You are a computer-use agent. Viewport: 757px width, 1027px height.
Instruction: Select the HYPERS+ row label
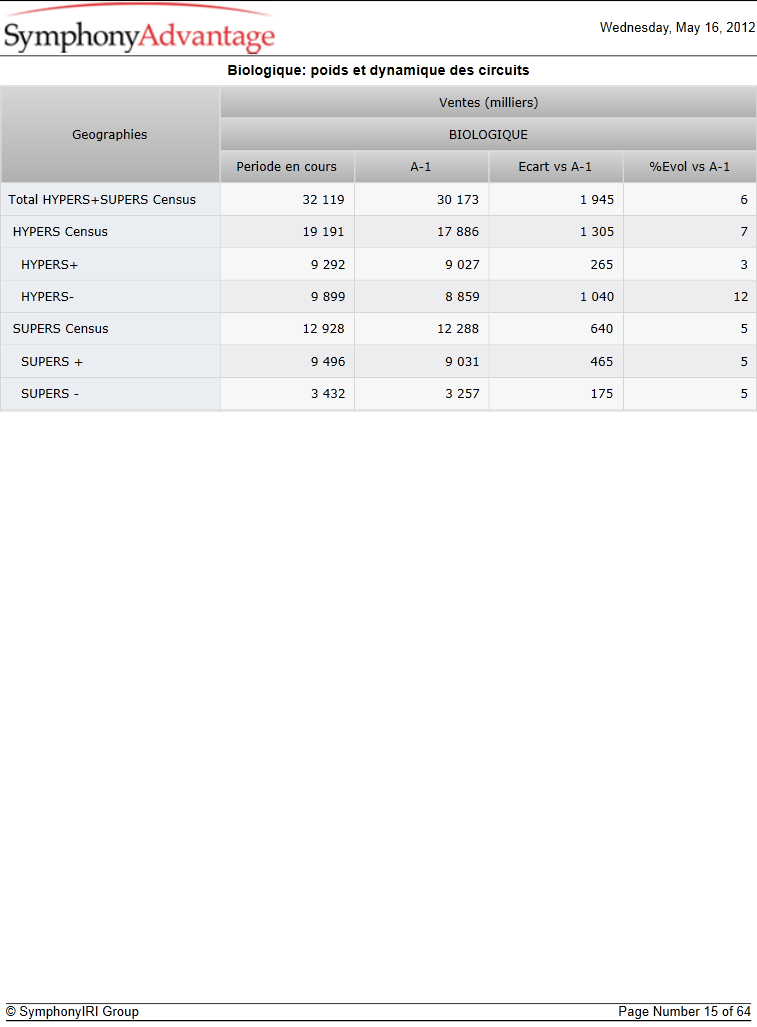tap(49, 265)
